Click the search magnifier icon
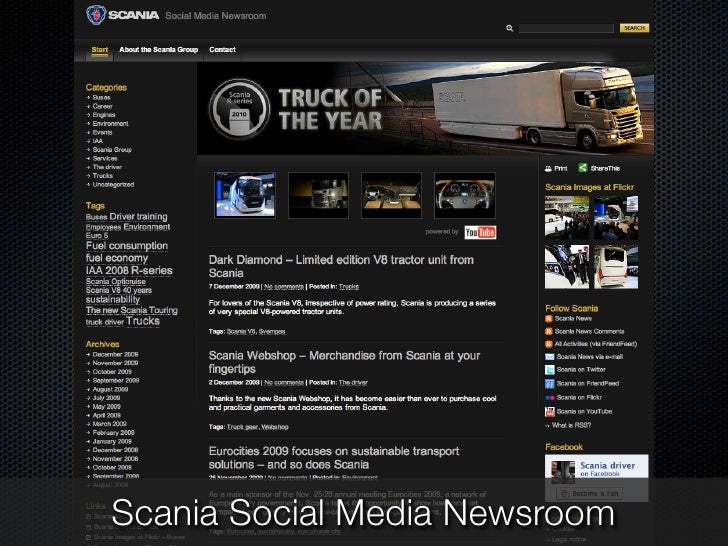The height and width of the screenshot is (546, 728). pyautogui.click(x=509, y=28)
